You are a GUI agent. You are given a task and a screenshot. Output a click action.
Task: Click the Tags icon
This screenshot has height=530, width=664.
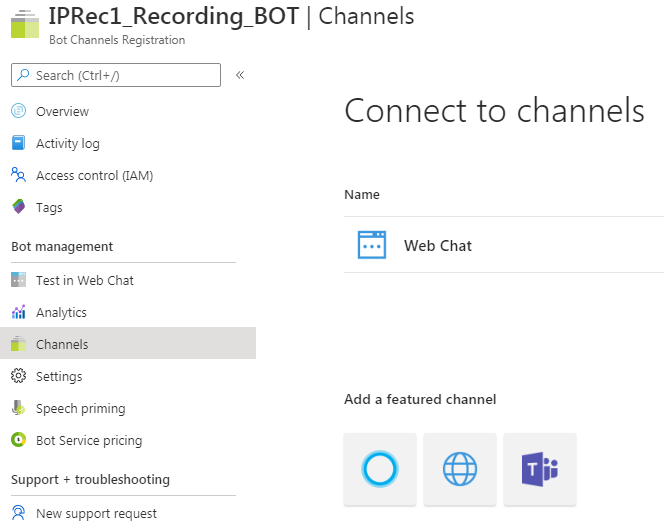tap(19, 207)
